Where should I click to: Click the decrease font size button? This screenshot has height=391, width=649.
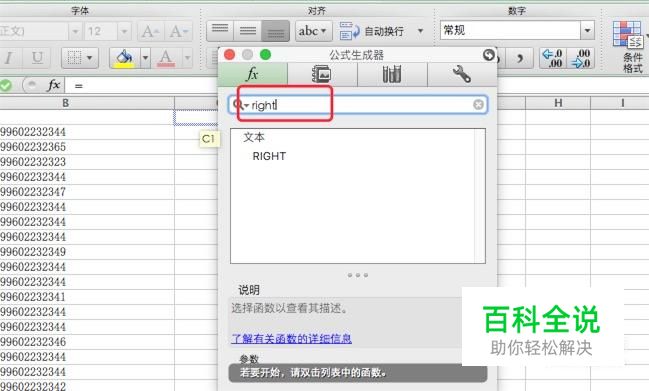pyautogui.click(x=179, y=31)
